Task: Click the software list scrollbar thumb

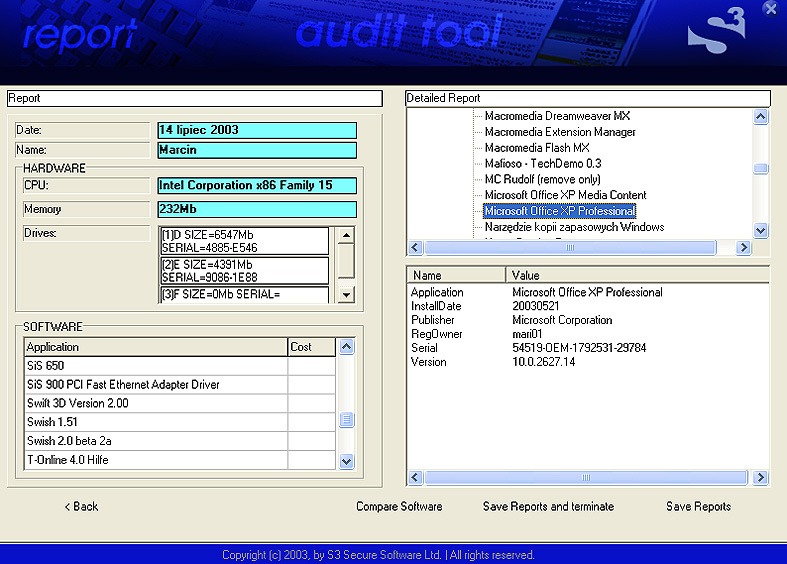Action: coord(346,419)
